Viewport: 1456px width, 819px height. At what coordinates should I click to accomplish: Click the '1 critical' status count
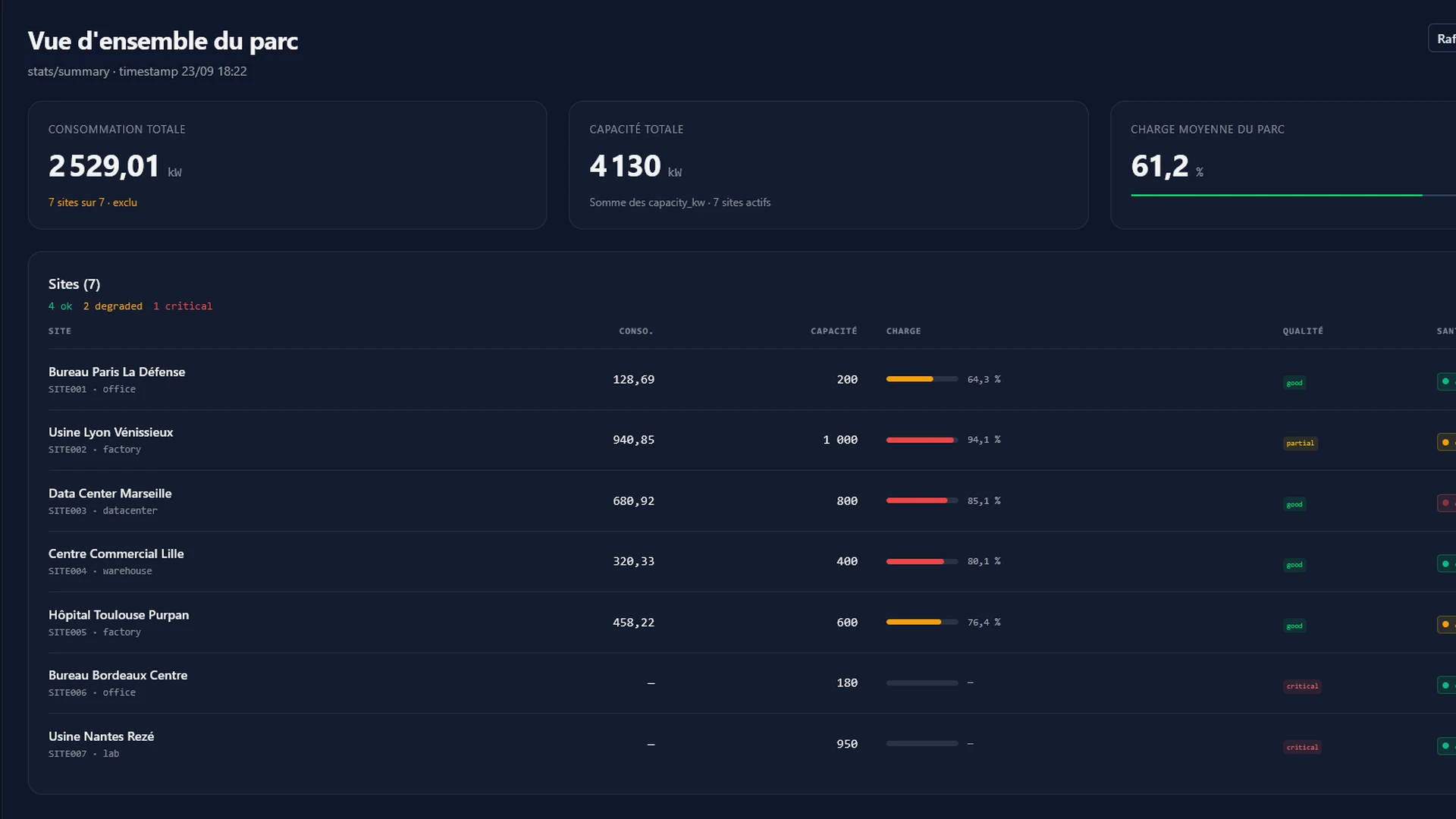tap(183, 306)
